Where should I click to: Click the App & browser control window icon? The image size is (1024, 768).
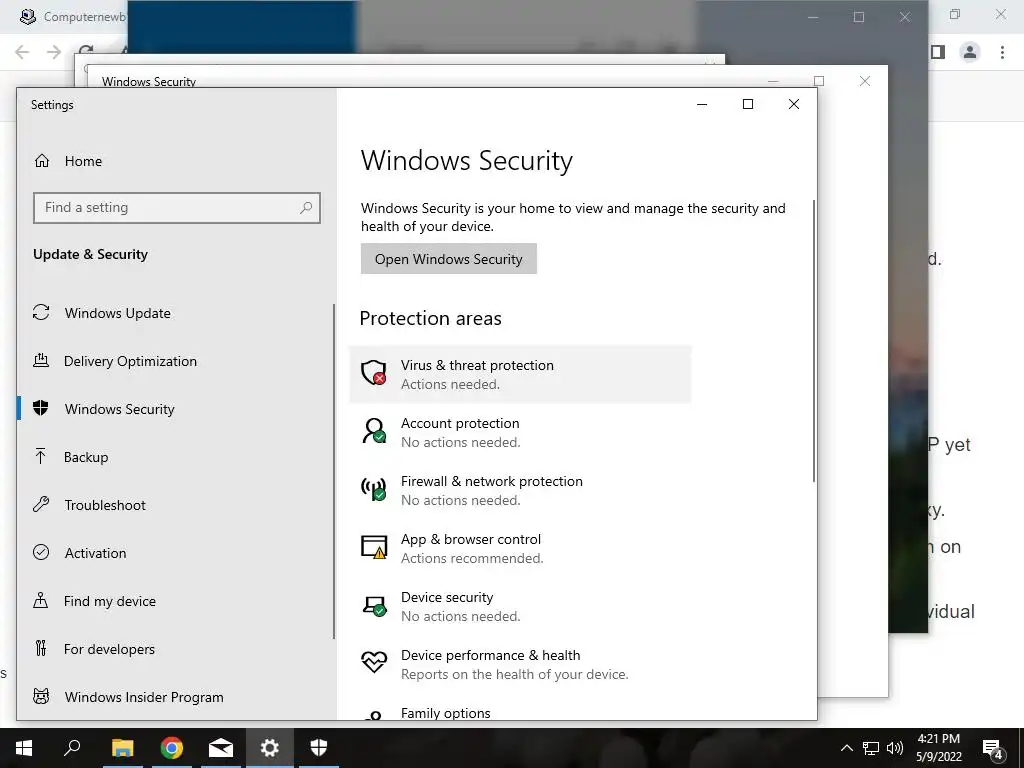coord(374,547)
